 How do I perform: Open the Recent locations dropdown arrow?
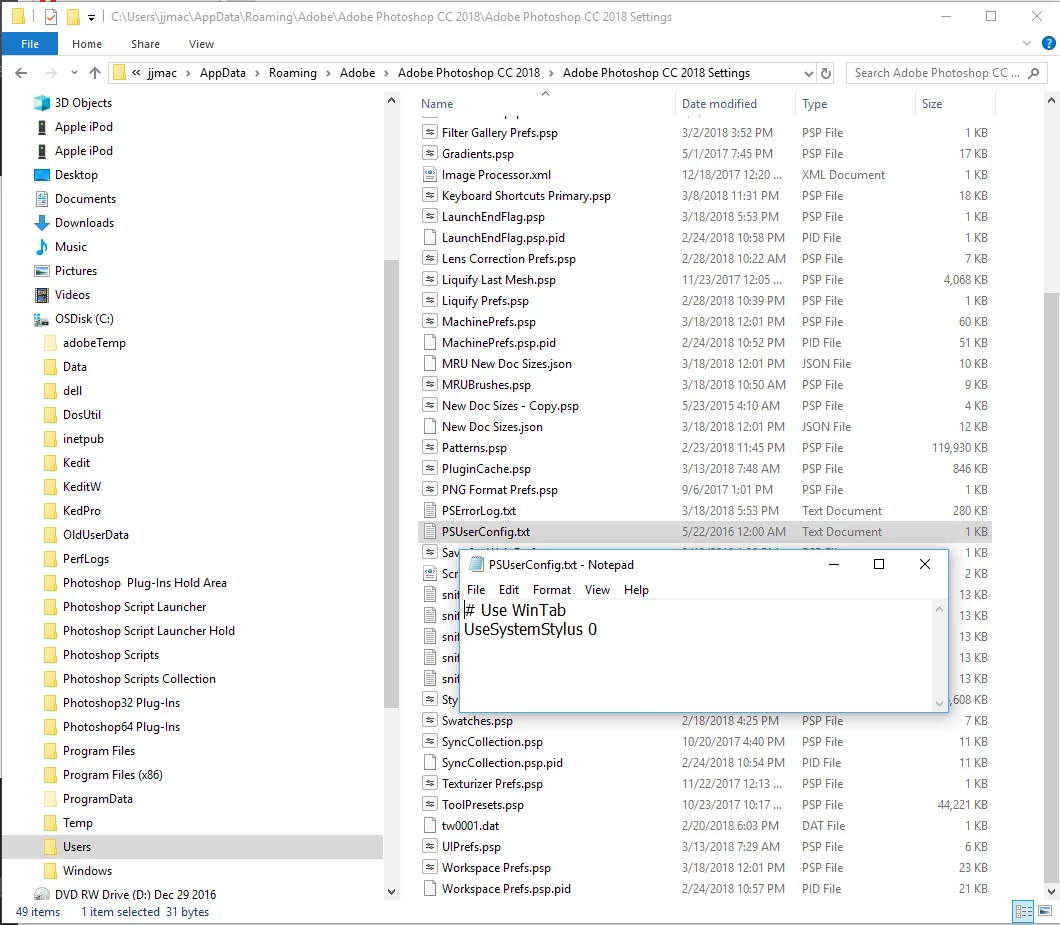pos(74,73)
